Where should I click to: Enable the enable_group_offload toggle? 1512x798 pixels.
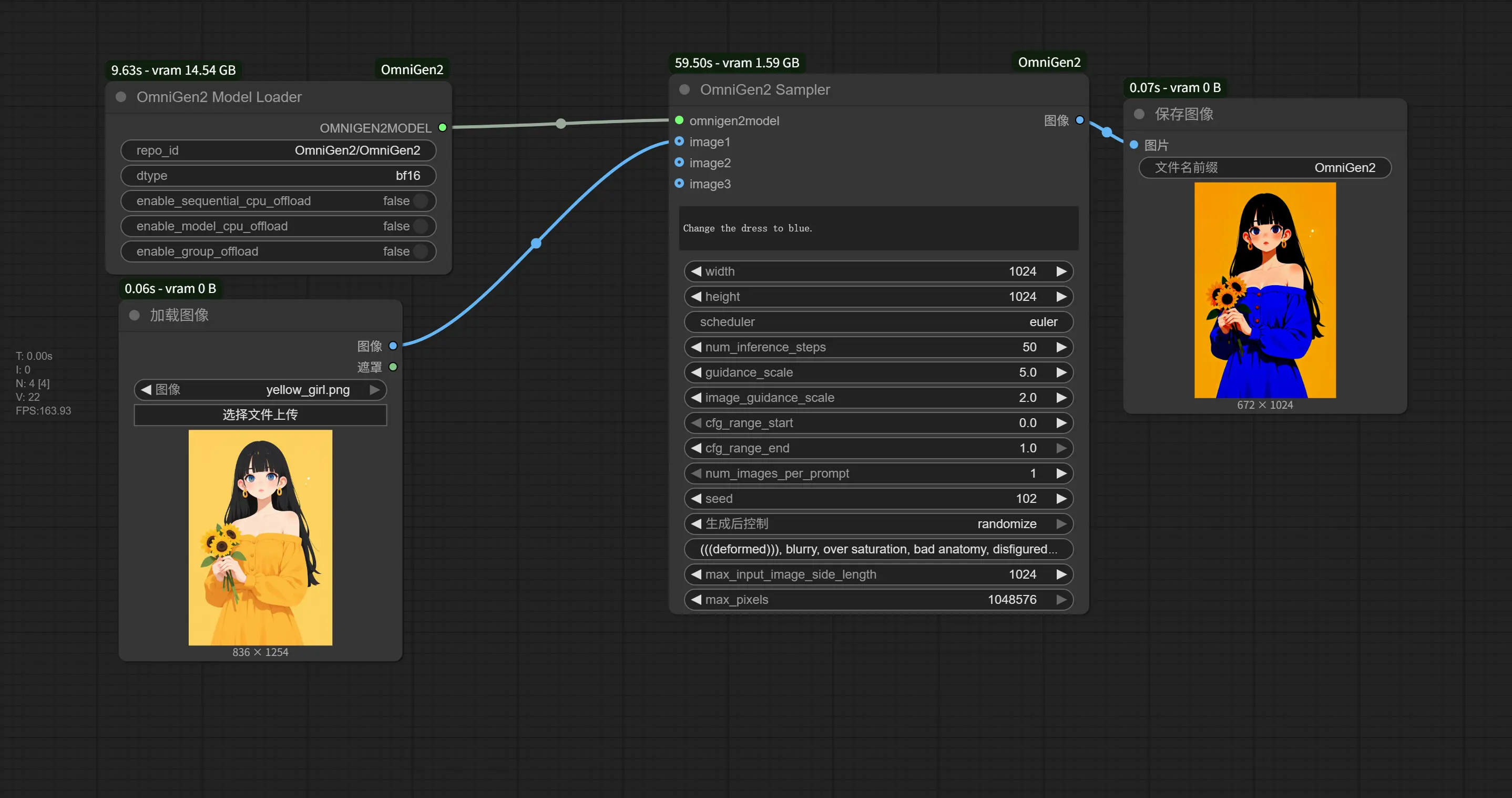pos(420,251)
